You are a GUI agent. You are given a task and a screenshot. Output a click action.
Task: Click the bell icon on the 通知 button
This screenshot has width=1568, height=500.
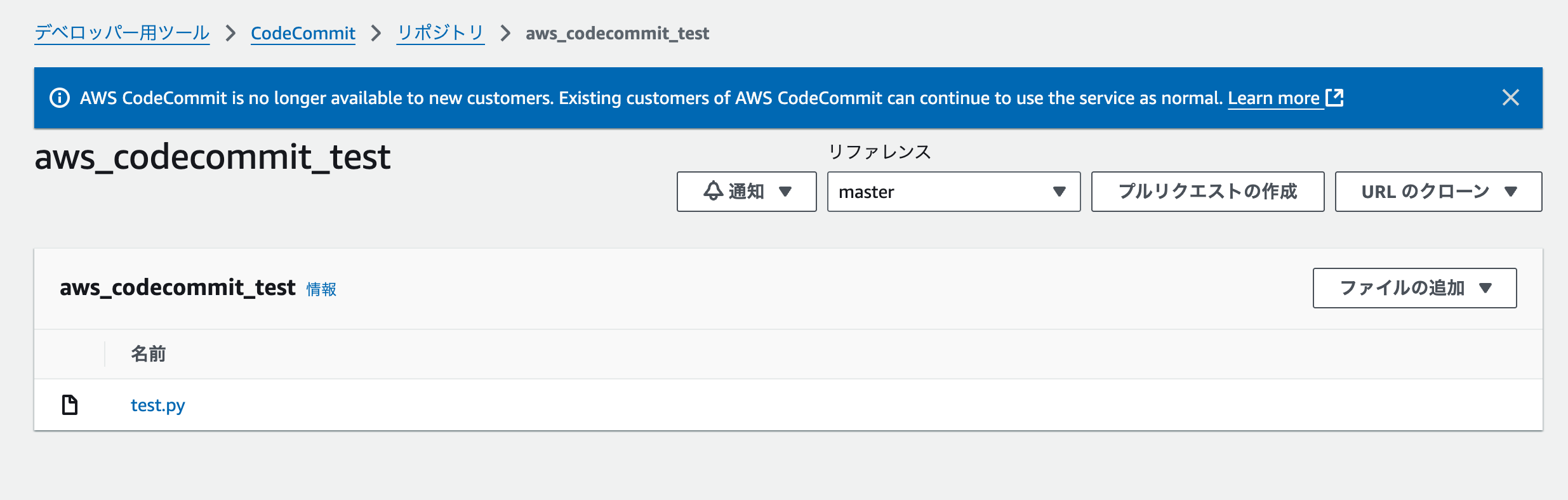(714, 191)
